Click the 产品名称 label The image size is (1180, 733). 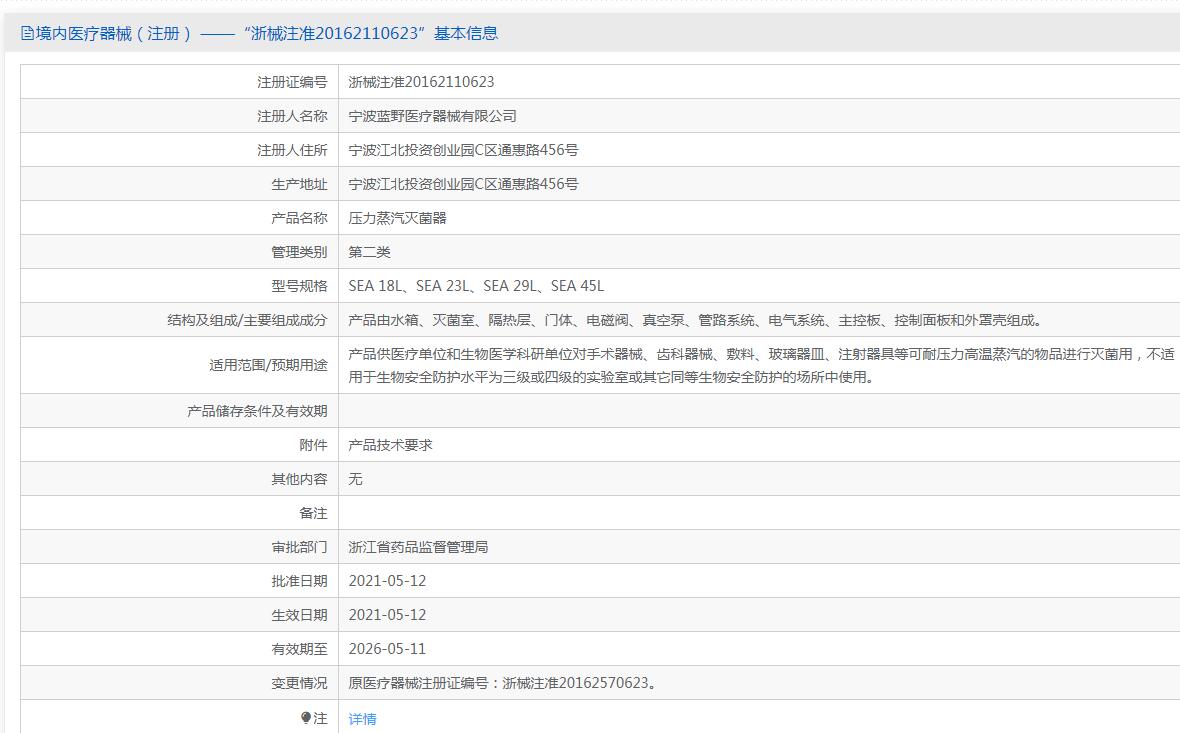click(x=300, y=217)
